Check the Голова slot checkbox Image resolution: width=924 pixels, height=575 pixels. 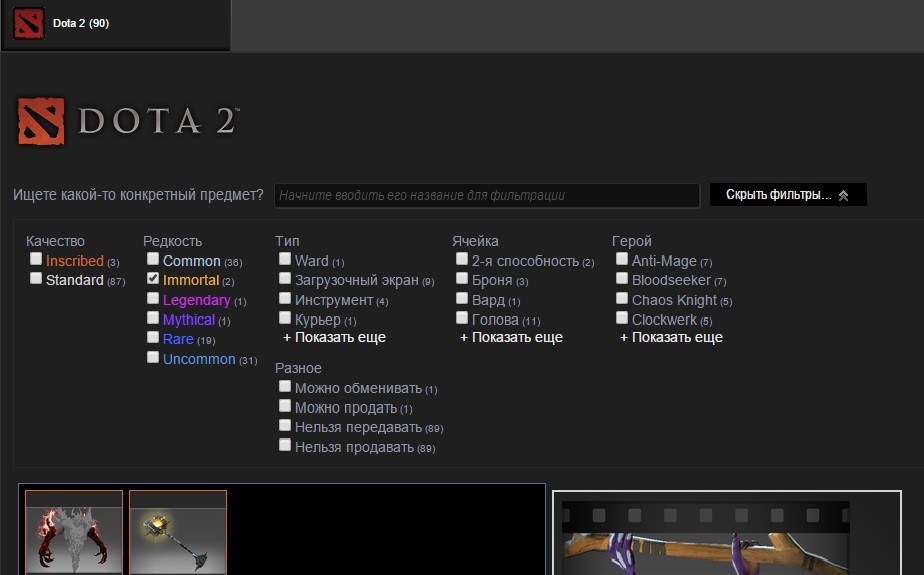click(x=461, y=318)
